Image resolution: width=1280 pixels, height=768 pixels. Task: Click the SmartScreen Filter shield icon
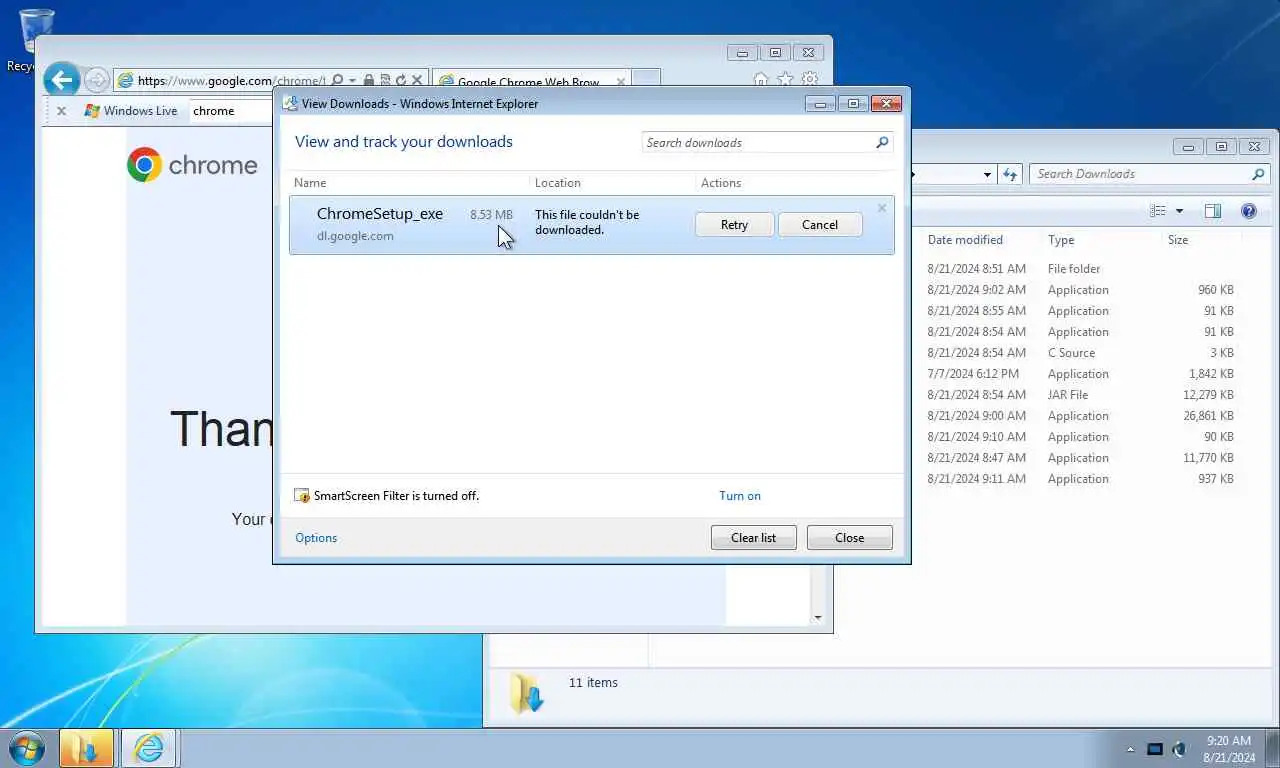pyautogui.click(x=302, y=496)
